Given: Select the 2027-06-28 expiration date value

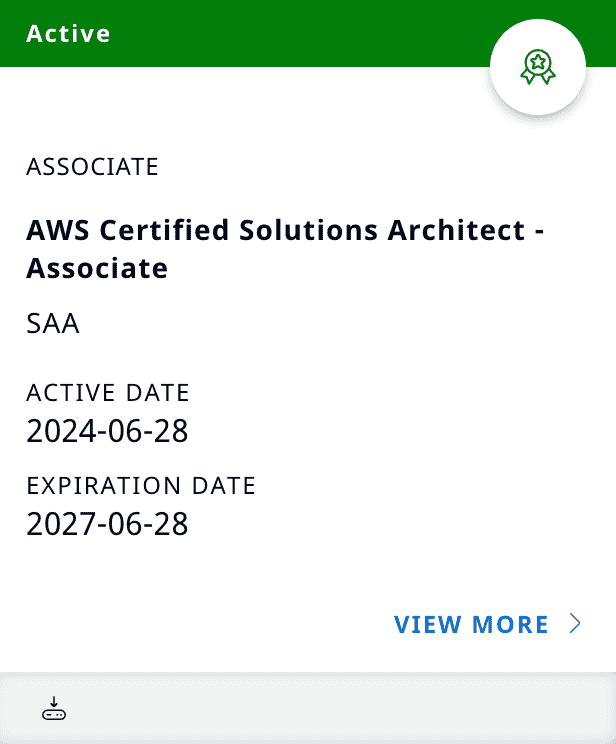Looking at the screenshot, I should (107, 523).
